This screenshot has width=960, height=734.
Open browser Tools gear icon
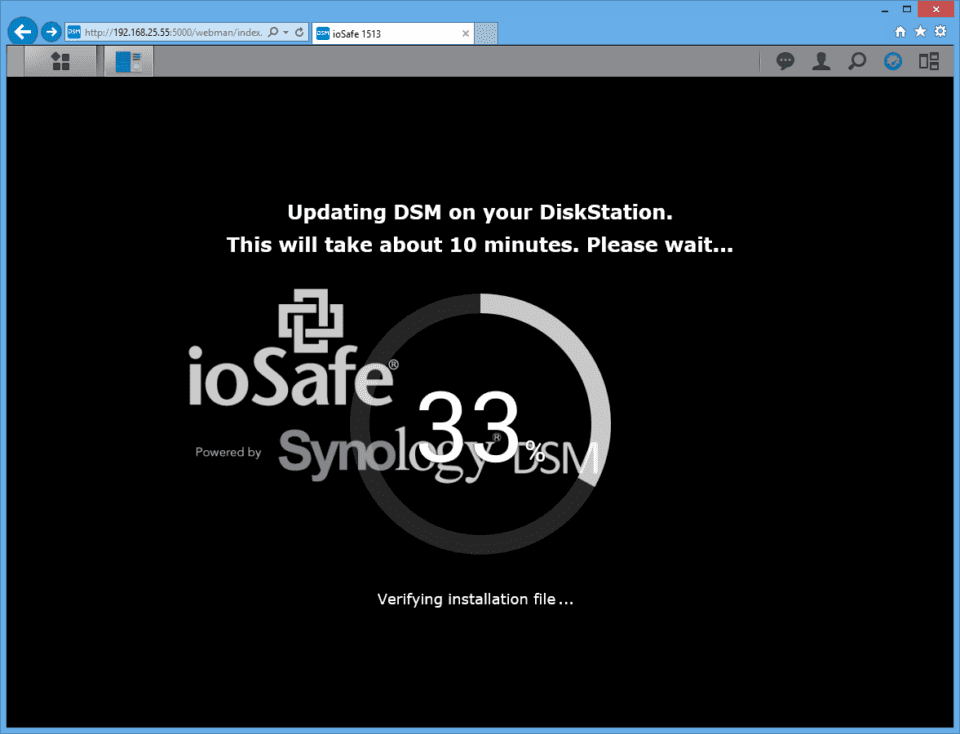[x=941, y=31]
